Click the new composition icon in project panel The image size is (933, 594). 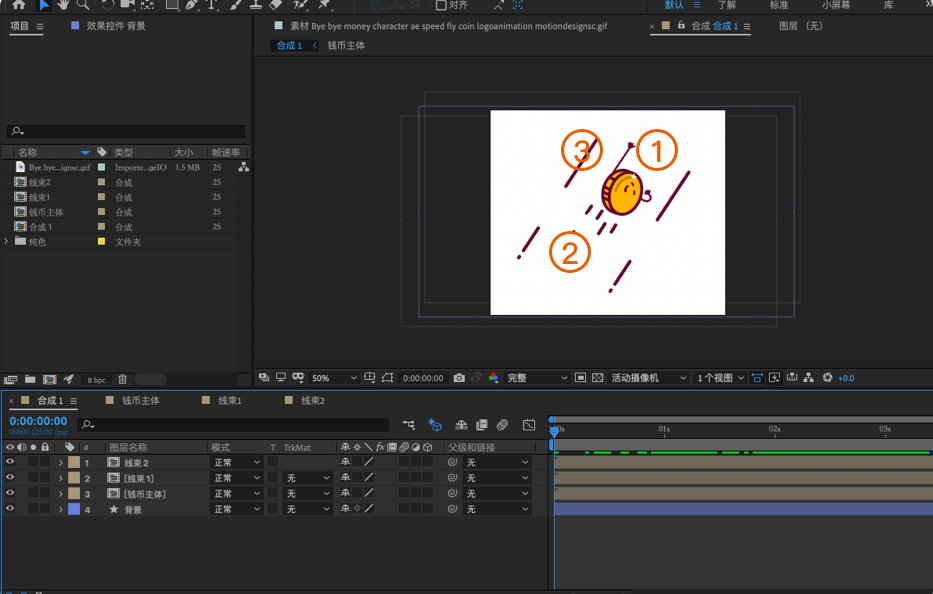click(x=50, y=379)
